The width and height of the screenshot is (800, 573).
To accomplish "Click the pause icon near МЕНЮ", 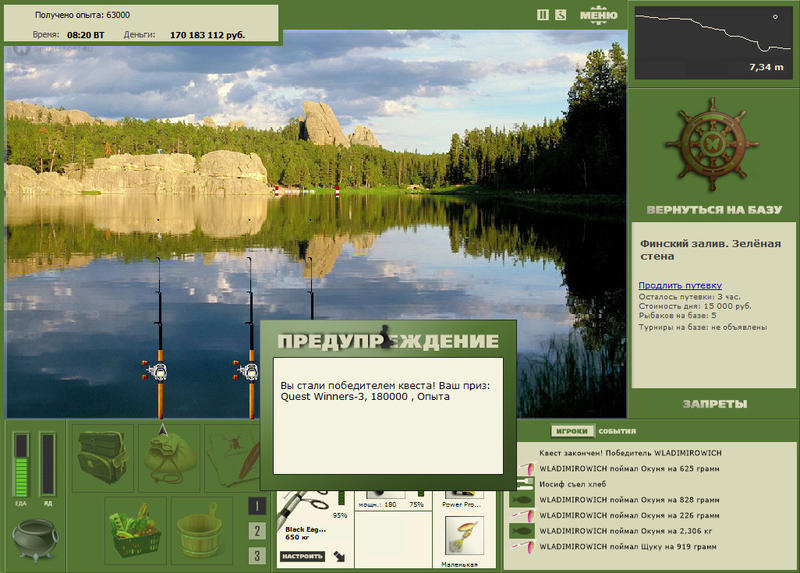I will click(x=543, y=15).
